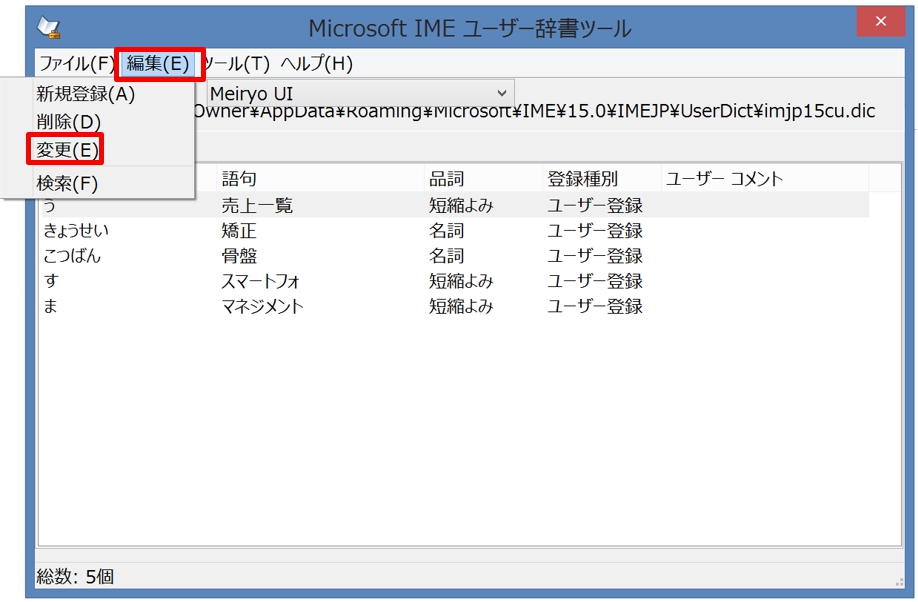918x602 pixels.
Task: Select the こつばん reading entry
Action: click(x=72, y=255)
